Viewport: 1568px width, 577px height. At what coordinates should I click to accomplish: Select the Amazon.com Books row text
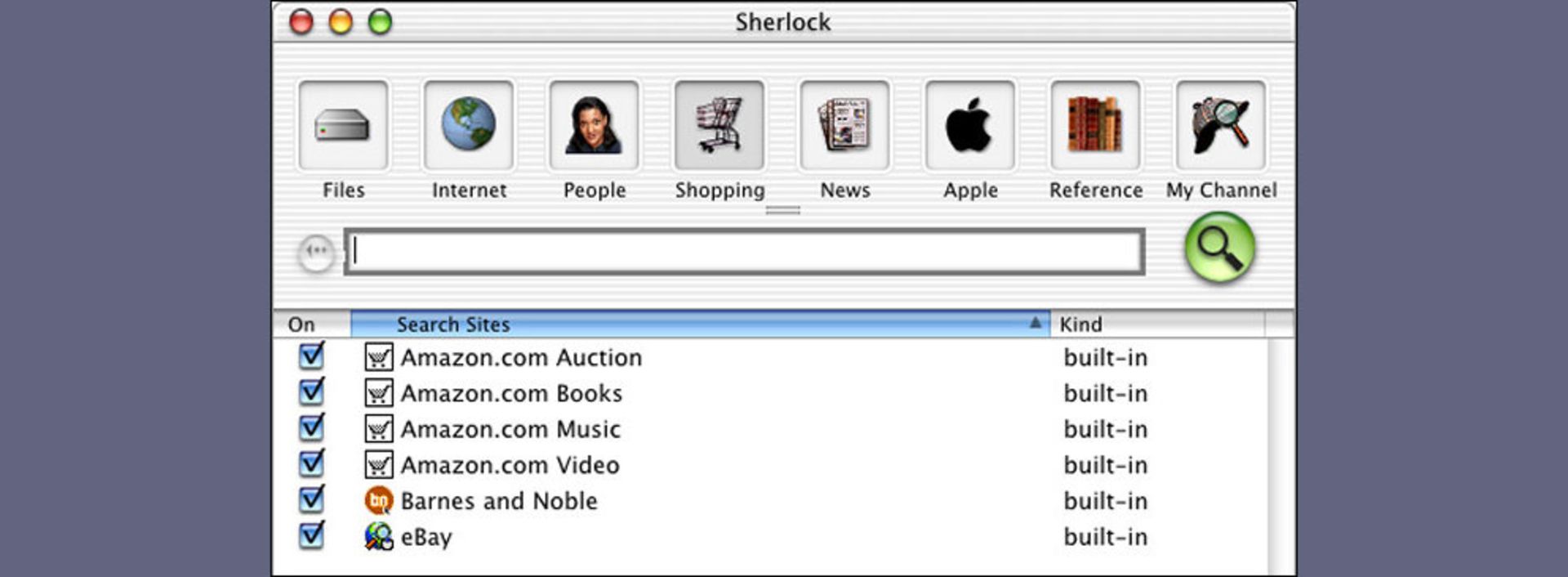coord(511,394)
